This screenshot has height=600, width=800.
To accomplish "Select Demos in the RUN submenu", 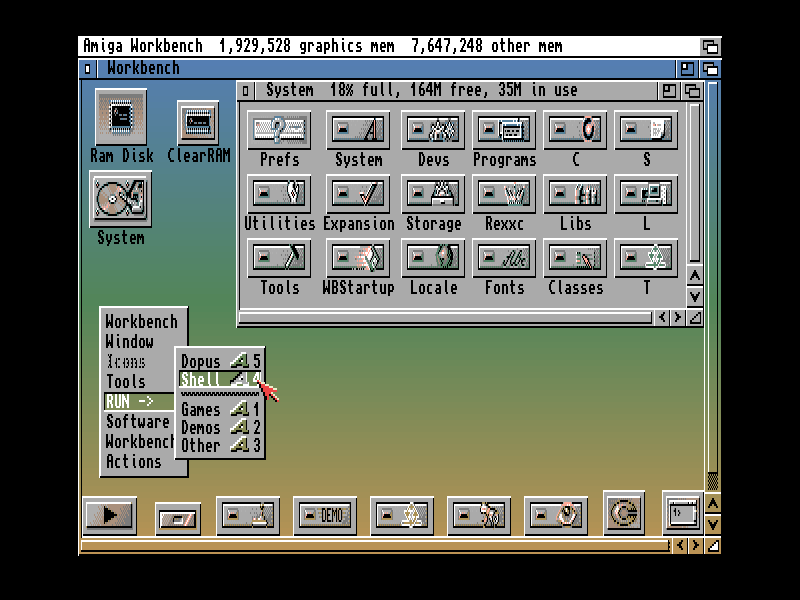I will click(x=220, y=427).
